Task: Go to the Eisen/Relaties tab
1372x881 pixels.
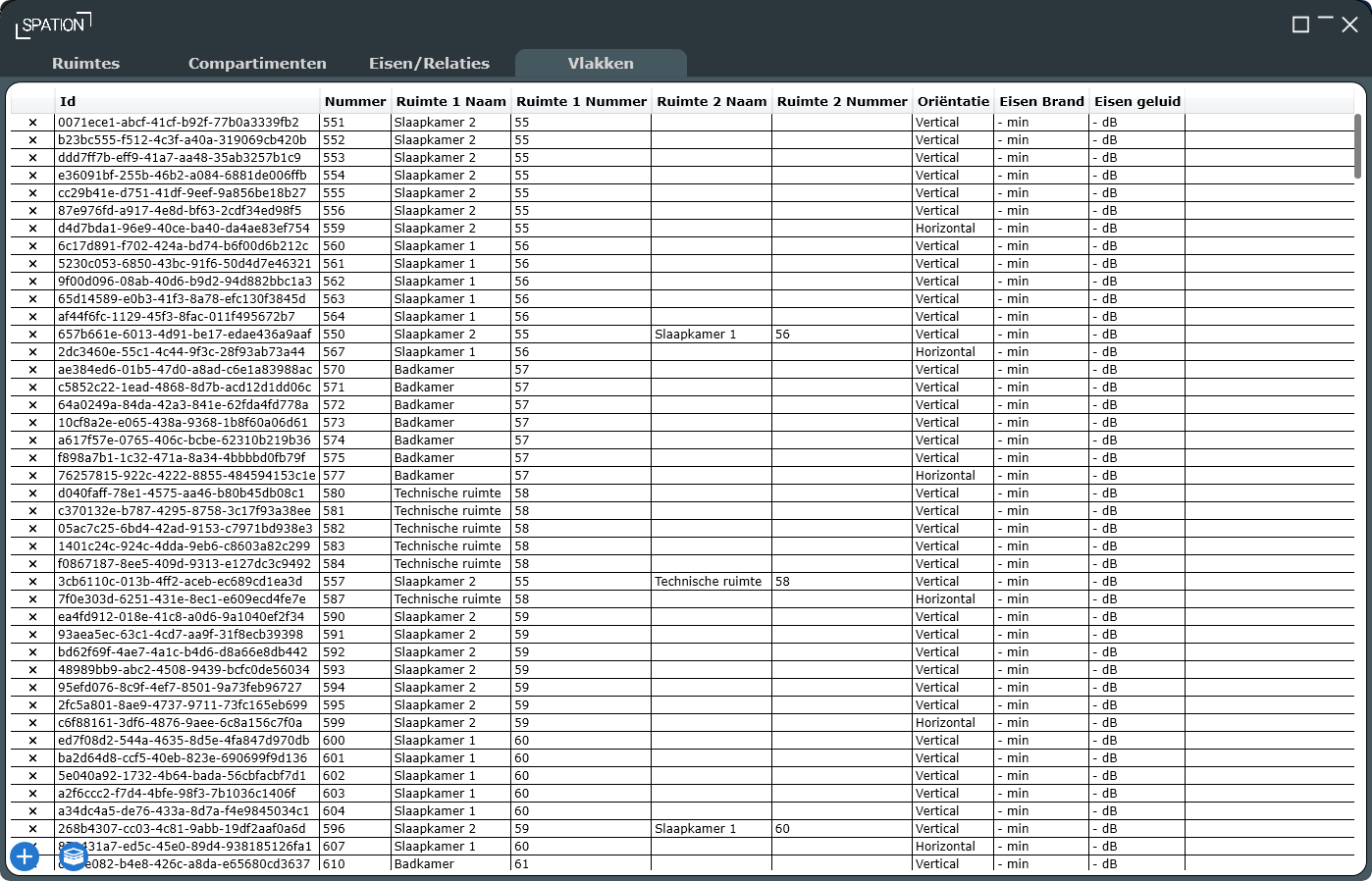Action: coord(429,63)
